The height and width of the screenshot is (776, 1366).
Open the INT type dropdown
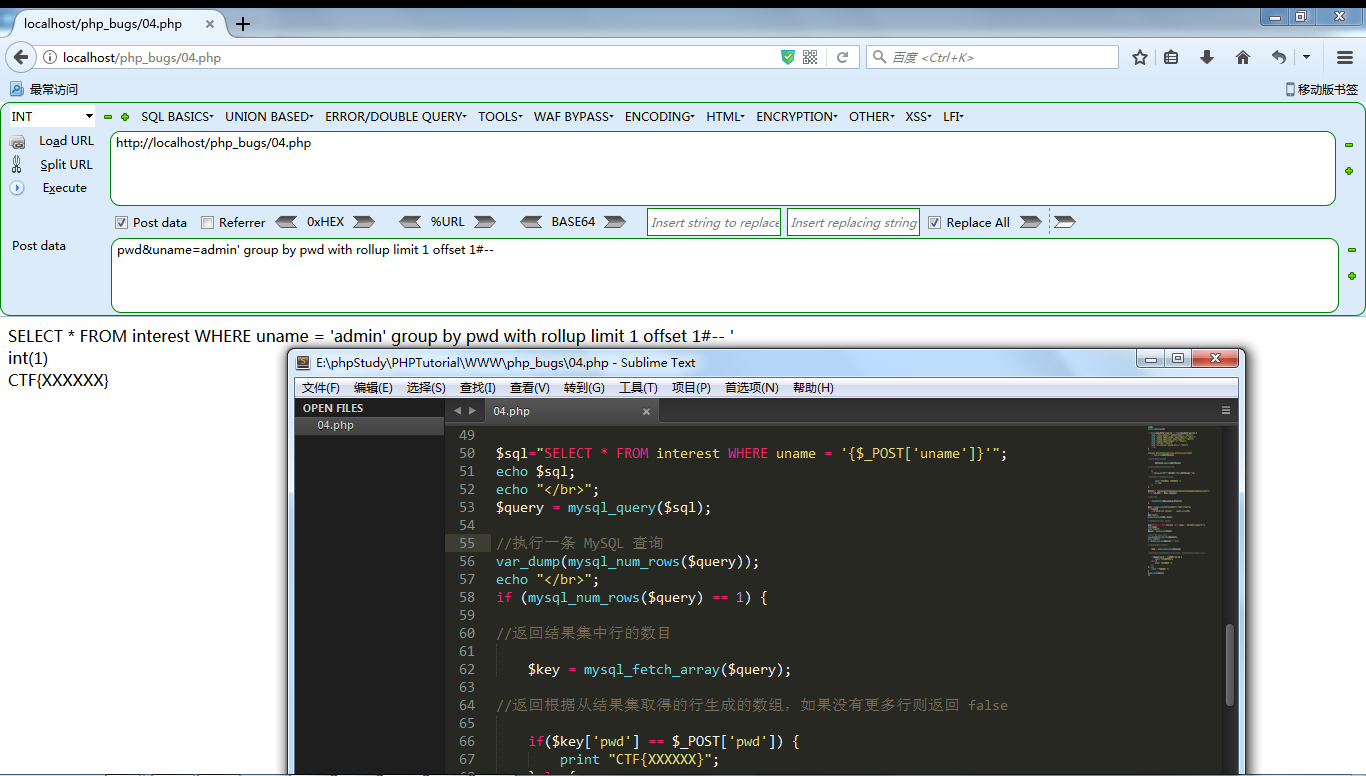click(52, 117)
